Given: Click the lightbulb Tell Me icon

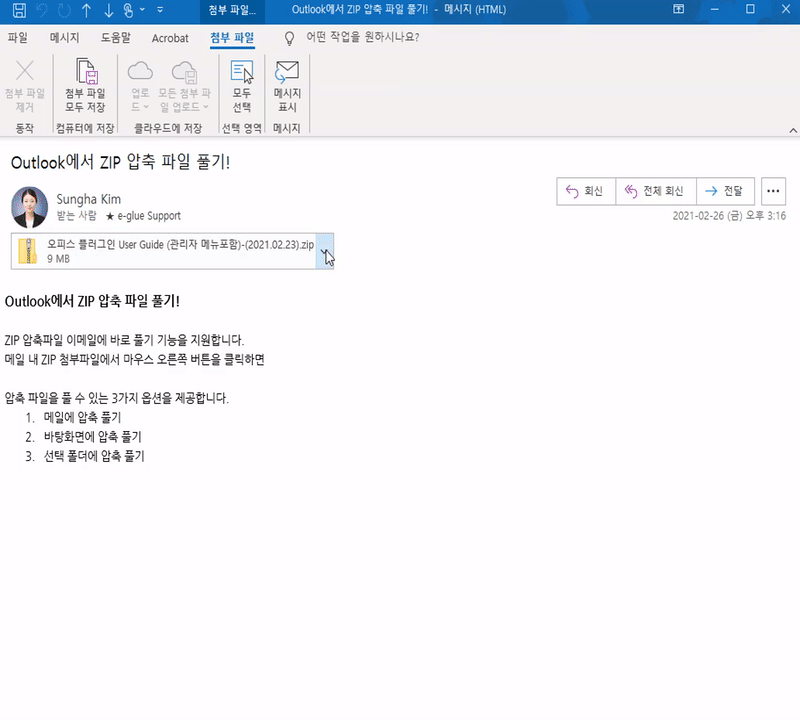Looking at the screenshot, I should [x=289, y=38].
